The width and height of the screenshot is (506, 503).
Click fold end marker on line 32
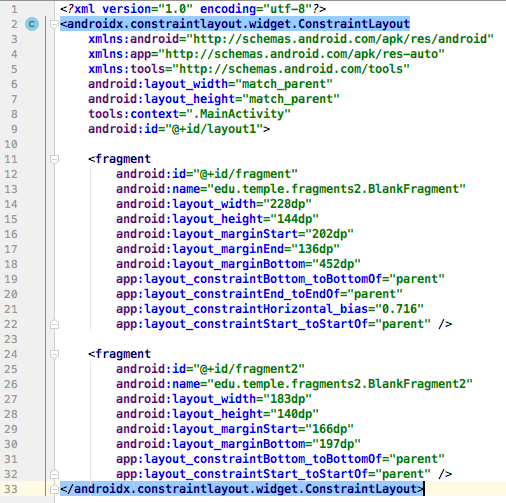coord(54,474)
